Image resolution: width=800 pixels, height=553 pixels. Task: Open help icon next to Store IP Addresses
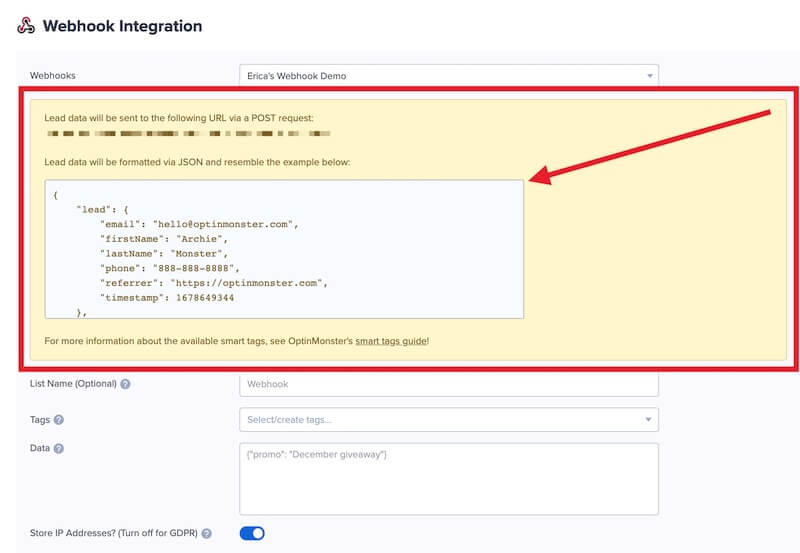206,533
